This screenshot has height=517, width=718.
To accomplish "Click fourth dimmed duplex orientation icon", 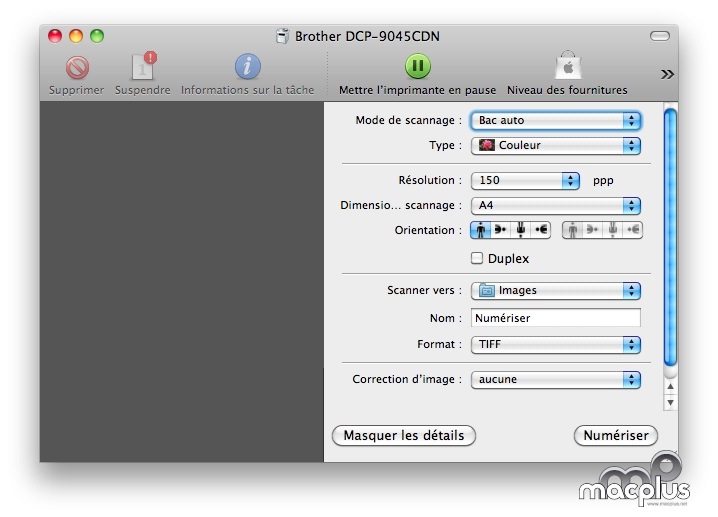I will coord(633,230).
